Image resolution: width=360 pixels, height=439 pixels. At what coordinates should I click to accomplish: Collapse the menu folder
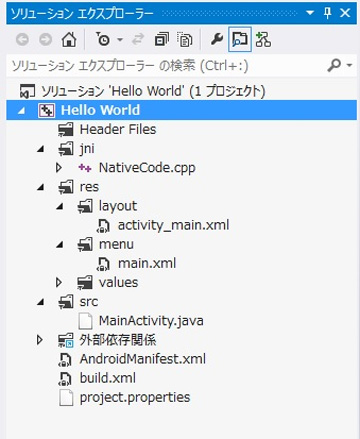pyautogui.click(x=60, y=245)
